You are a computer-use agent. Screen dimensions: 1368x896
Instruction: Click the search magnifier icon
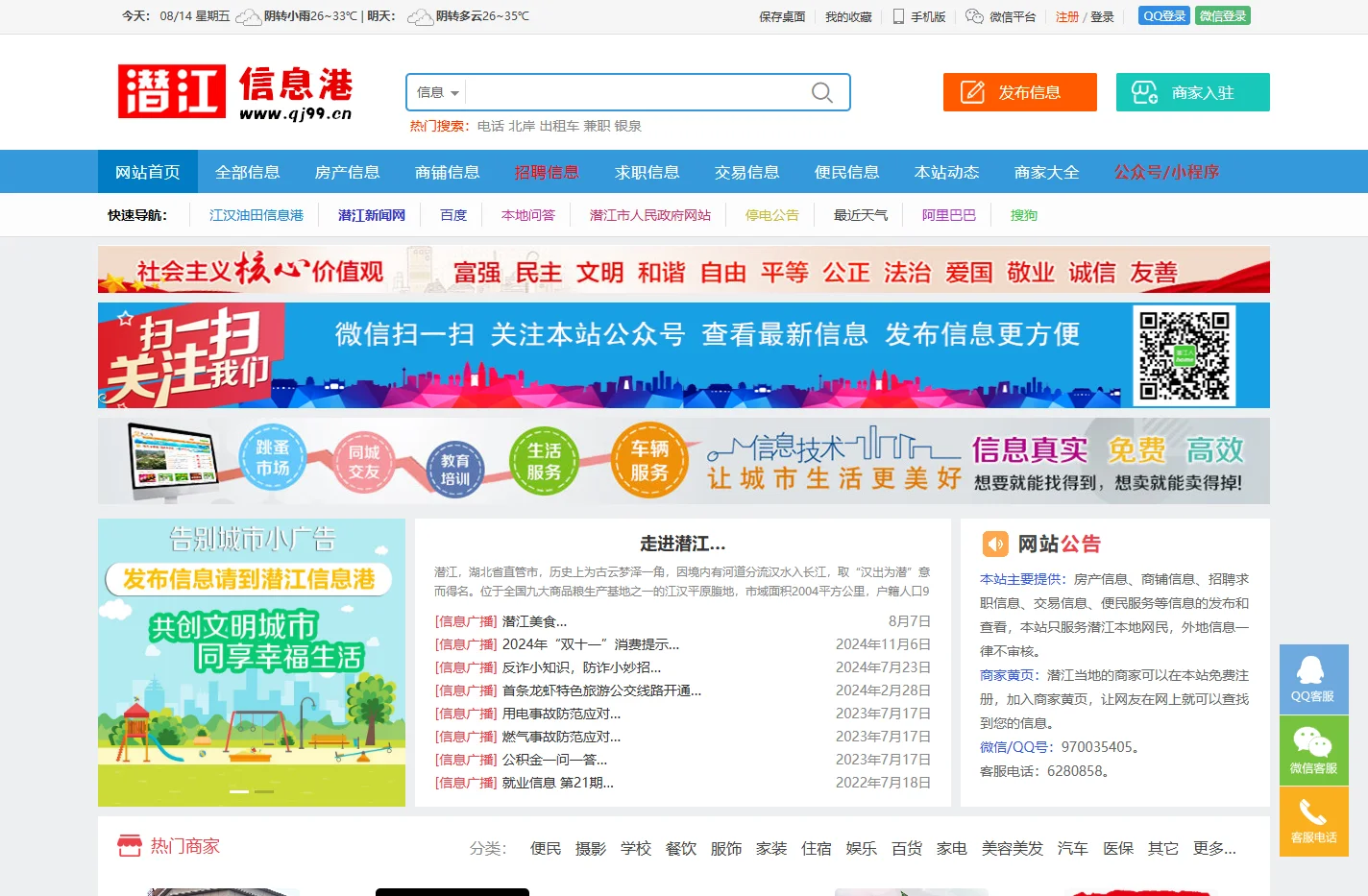822,92
